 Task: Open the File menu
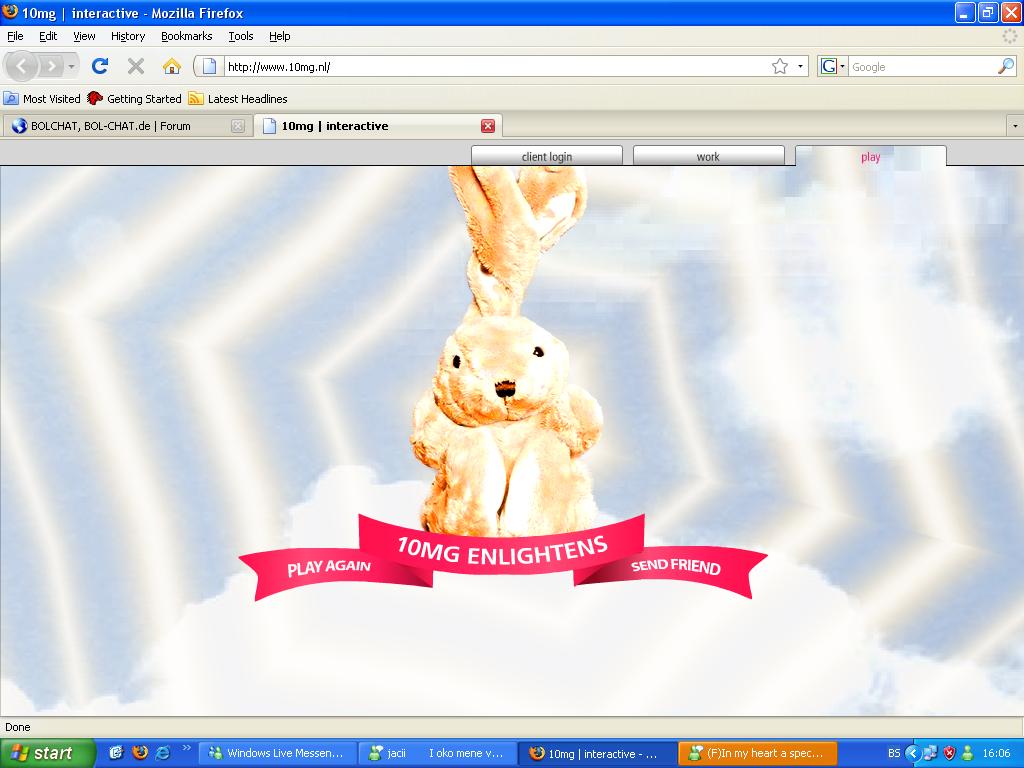coord(15,36)
